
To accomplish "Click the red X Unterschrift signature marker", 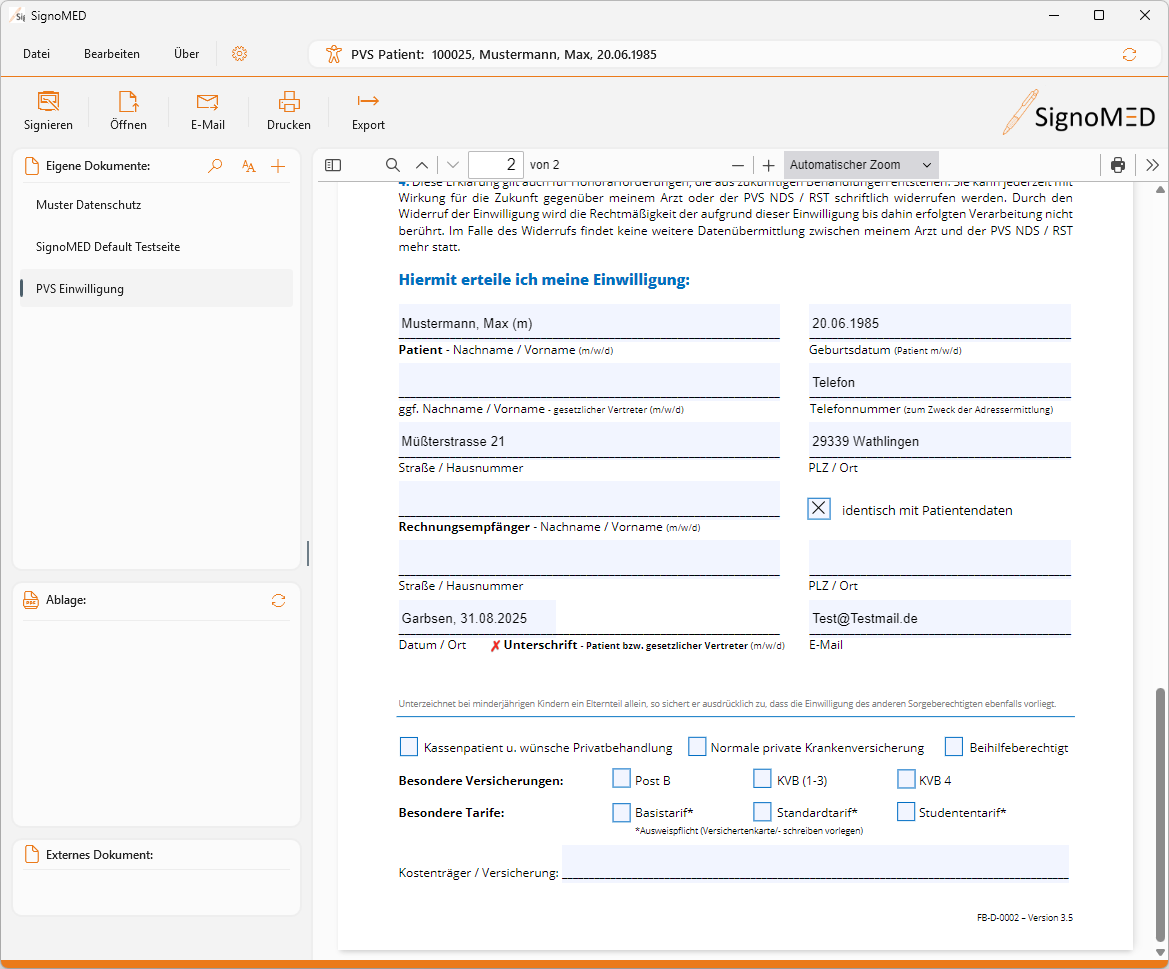I will (495, 646).
